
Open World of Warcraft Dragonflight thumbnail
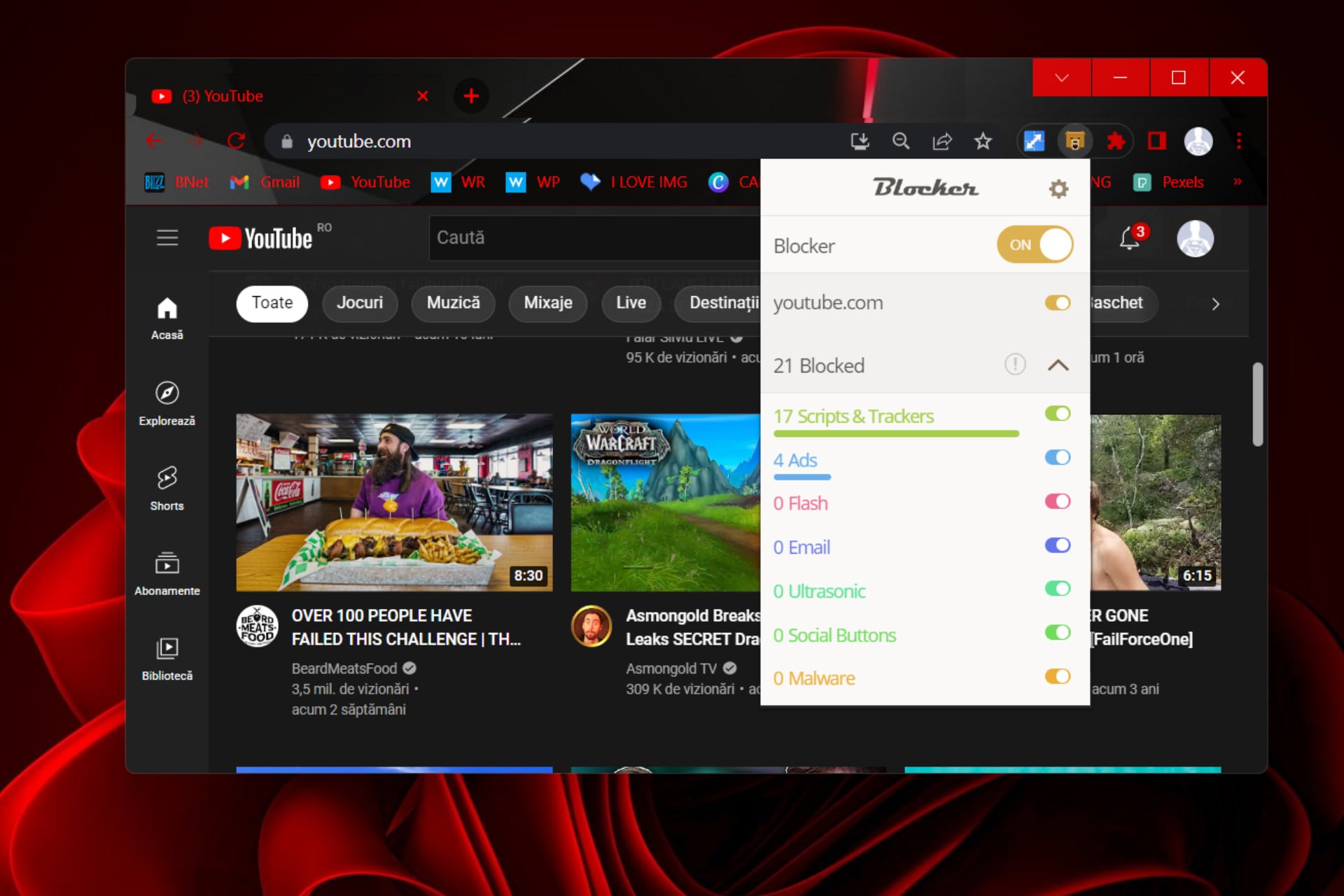click(x=666, y=503)
